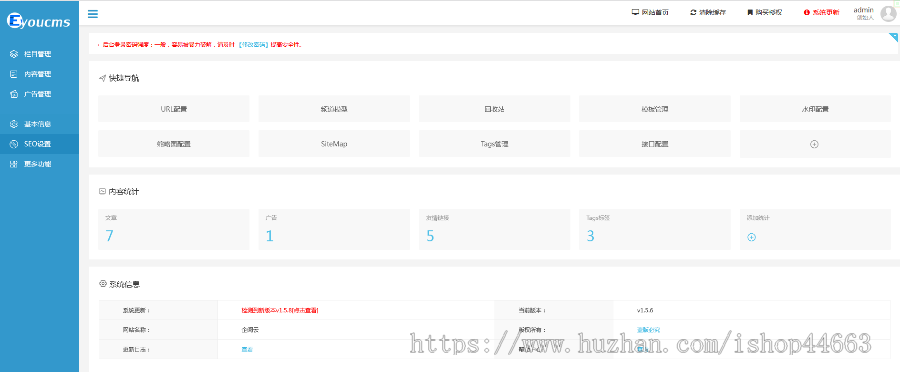Open the 缩略图配置 shortcut
The height and width of the screenshot is (372, 900).
coord(173,144)
